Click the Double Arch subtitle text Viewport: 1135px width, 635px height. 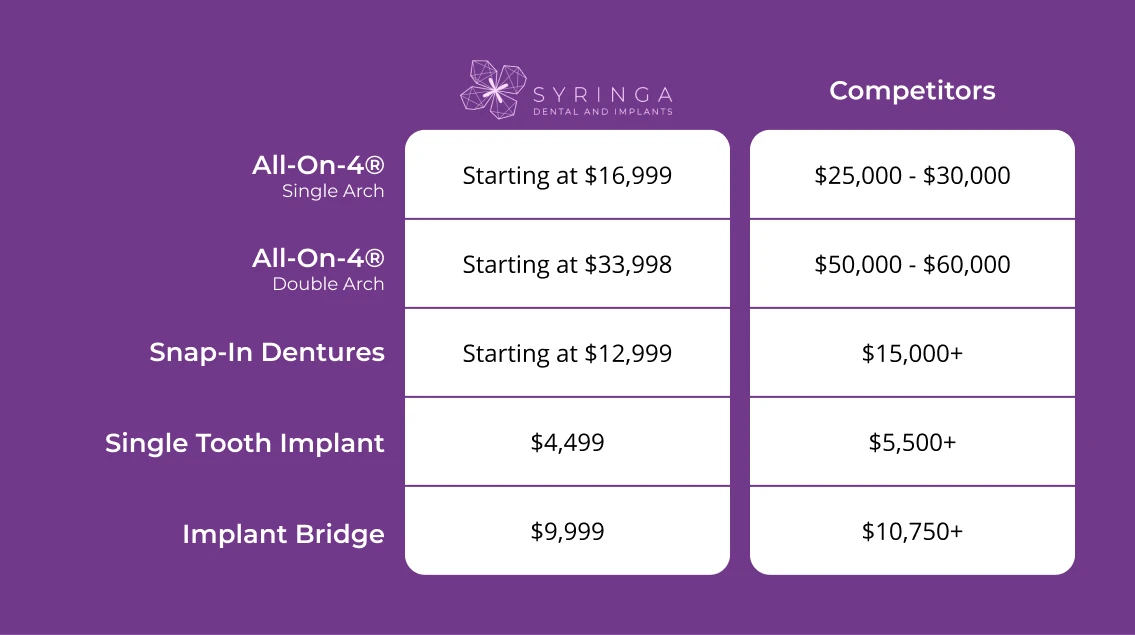(x=328, y=284)
